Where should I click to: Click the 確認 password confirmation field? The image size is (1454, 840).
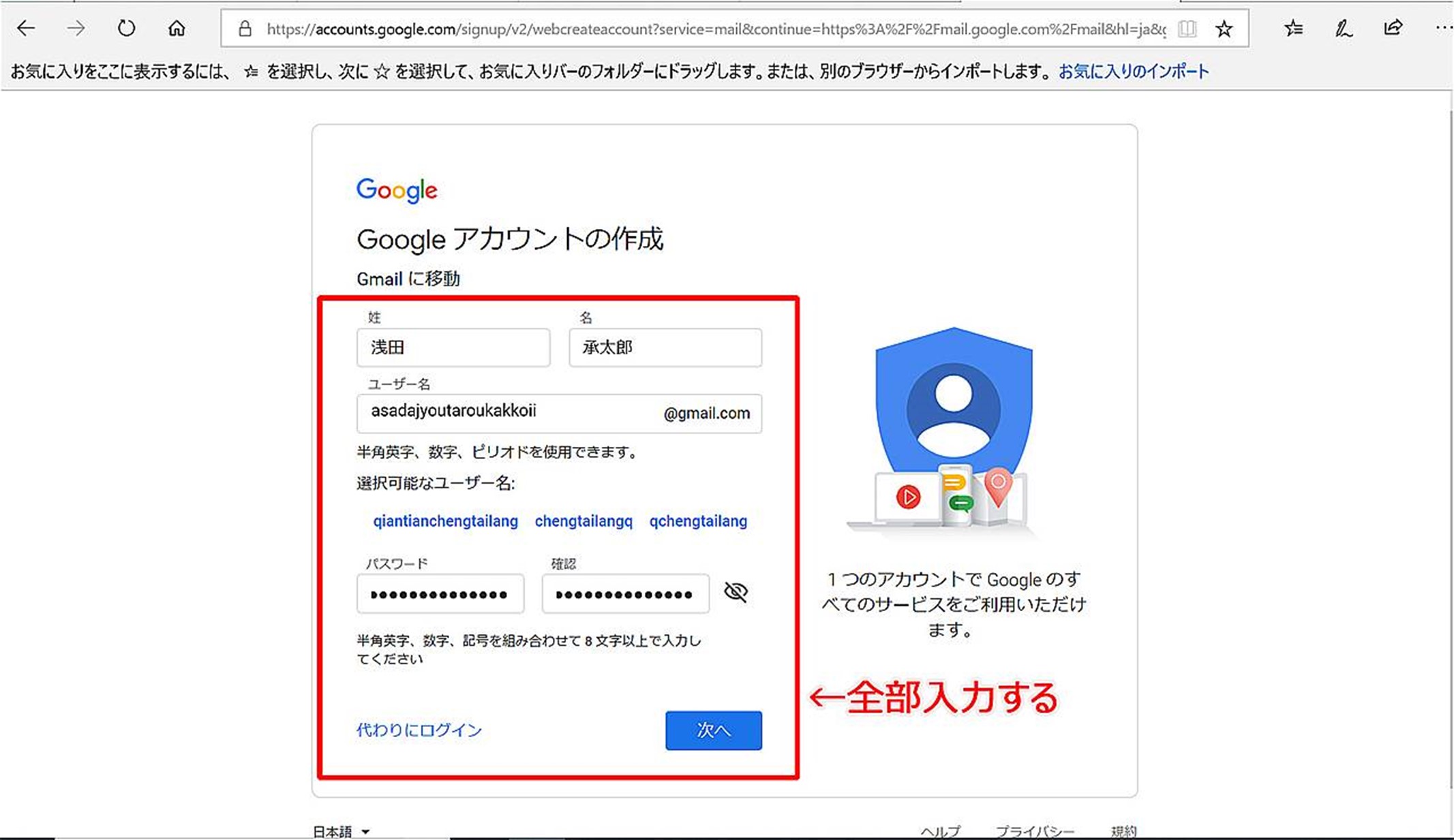pyautogui.click(x=626, y=594)
